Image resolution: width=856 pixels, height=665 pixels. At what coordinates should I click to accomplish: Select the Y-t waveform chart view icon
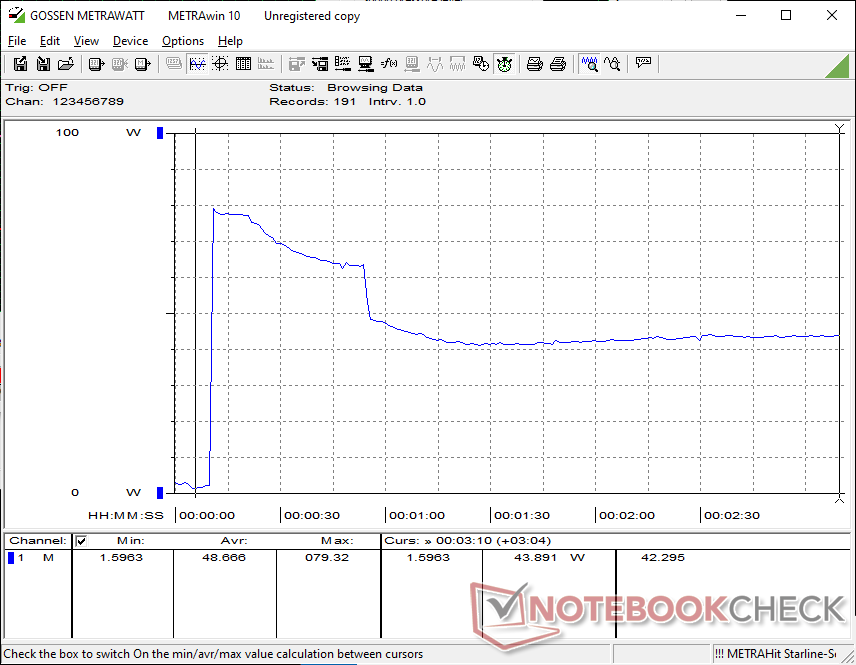click(x=197, y=64)
